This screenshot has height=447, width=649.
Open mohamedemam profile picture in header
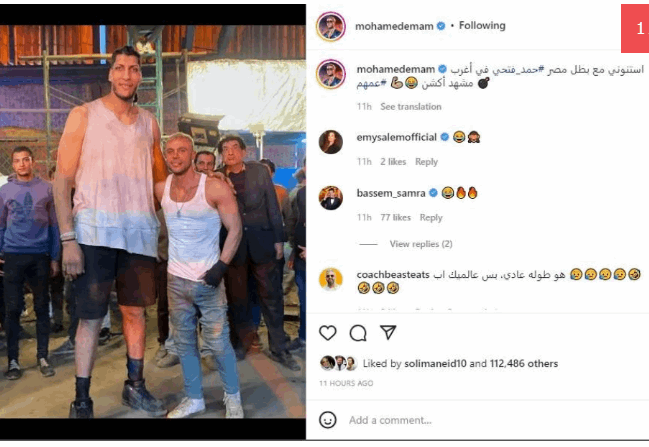click(x=331, y=26)
